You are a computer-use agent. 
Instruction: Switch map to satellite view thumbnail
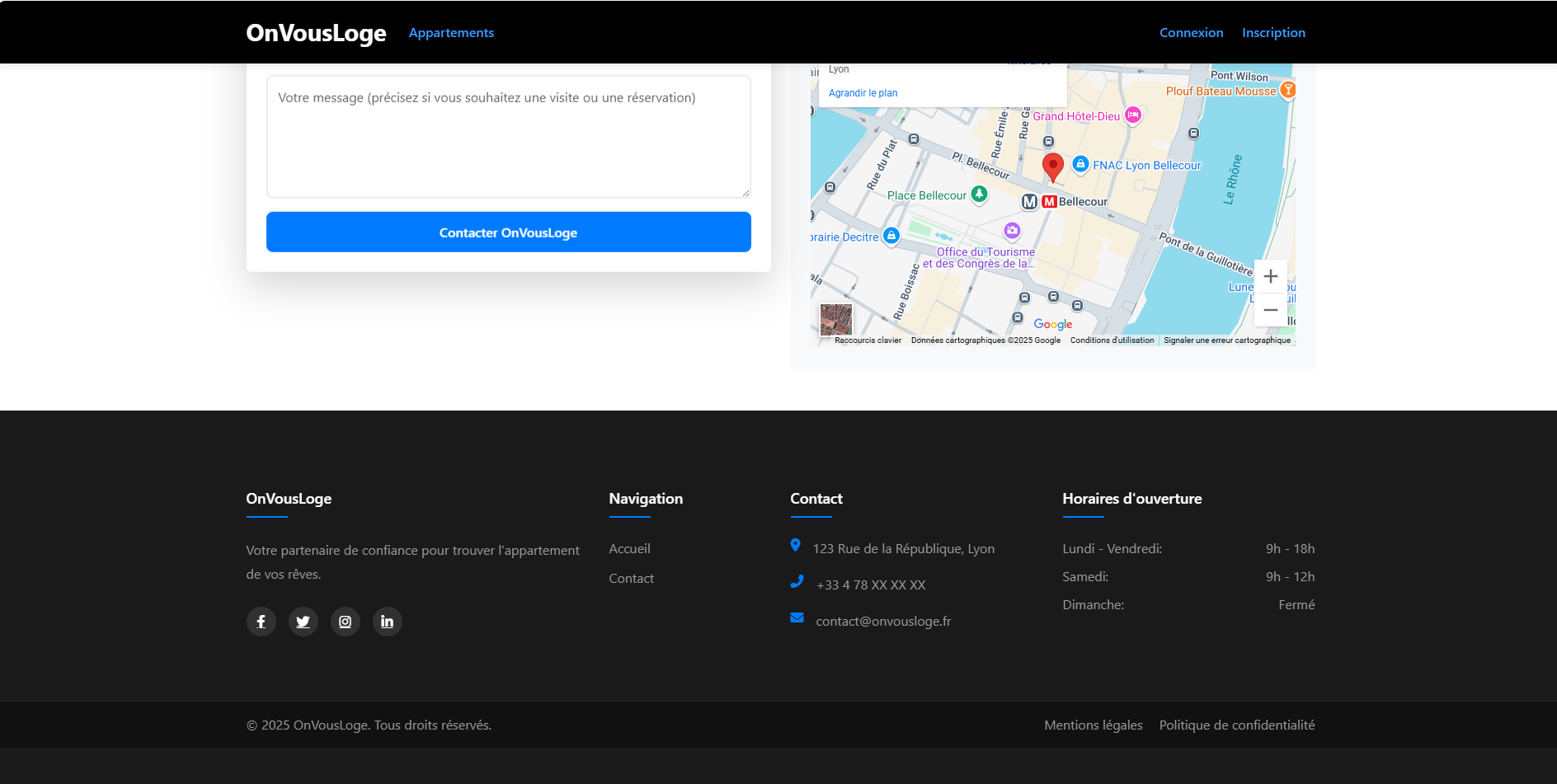click(x=835, y=319)
